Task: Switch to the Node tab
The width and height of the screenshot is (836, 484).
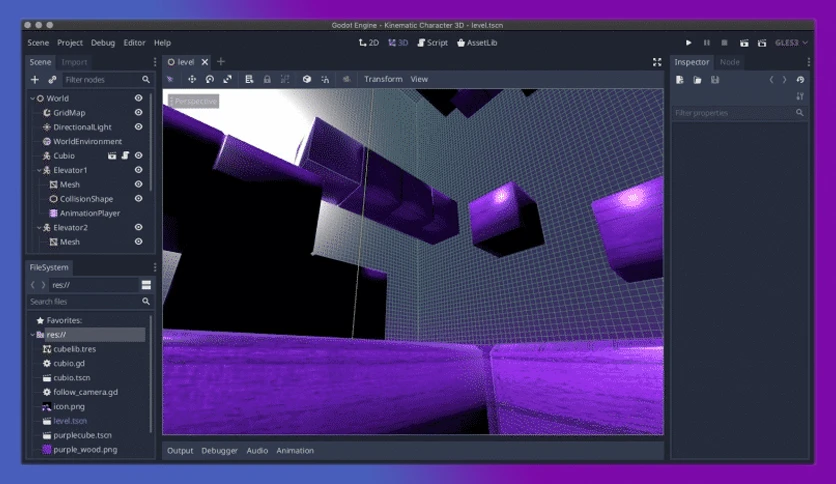Action: 729,62
